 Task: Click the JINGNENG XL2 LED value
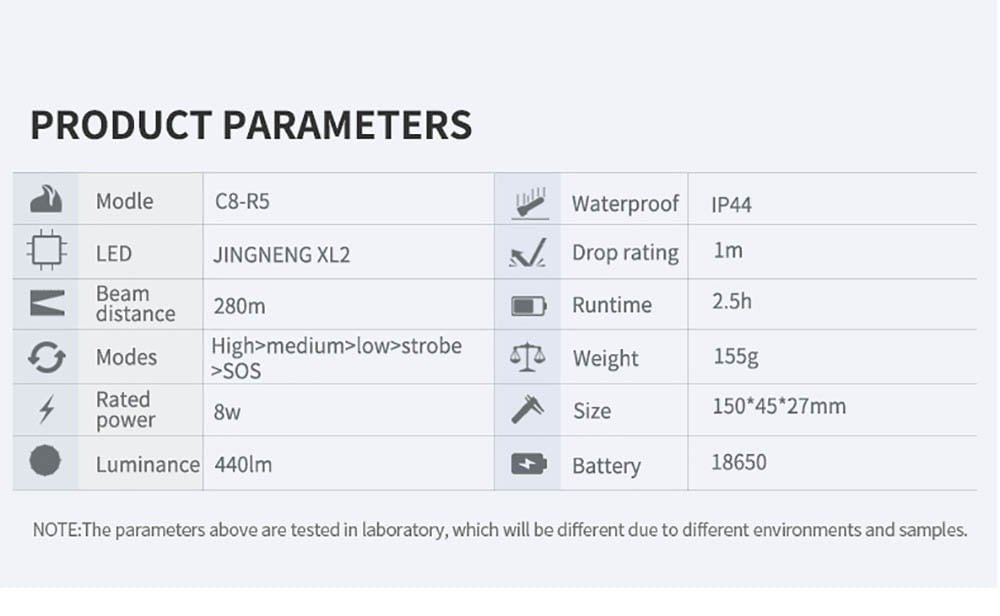281,254
